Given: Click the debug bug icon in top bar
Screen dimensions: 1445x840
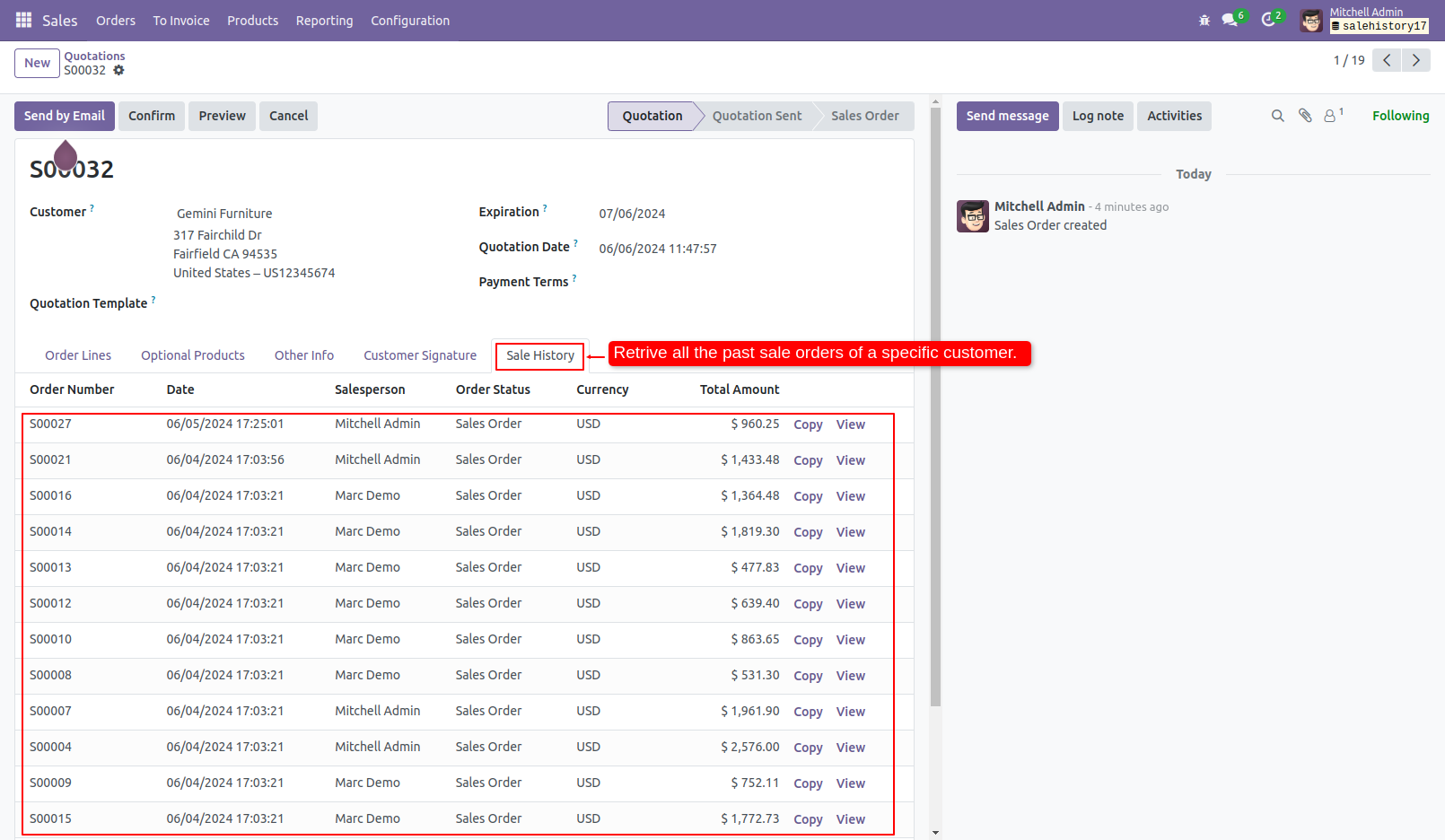Looking at the screenshot, I should tap(1204, 20).
